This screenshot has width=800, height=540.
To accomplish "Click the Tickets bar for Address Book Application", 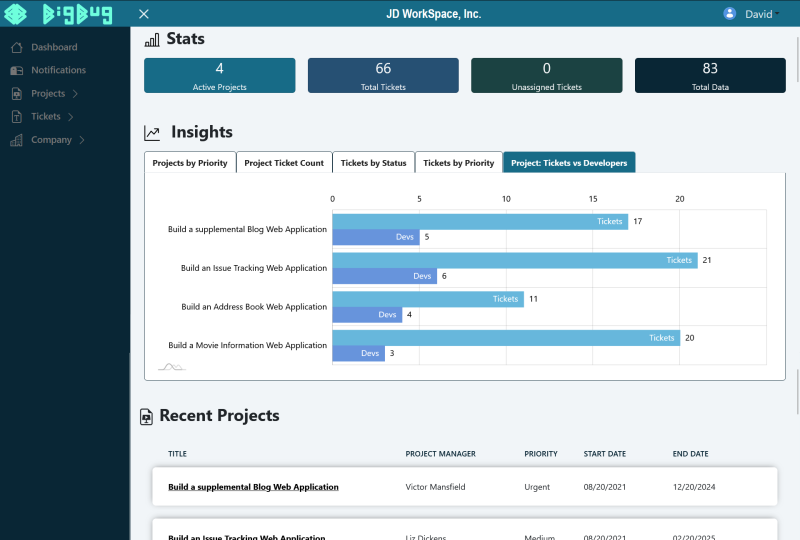I will click(428, 299).
